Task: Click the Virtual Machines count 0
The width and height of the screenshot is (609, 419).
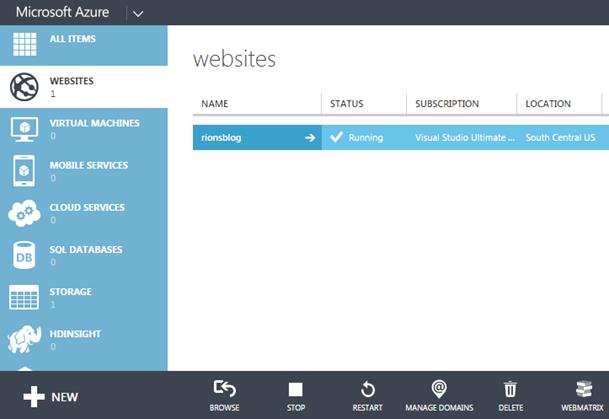Action: click(x=53, y=136)
